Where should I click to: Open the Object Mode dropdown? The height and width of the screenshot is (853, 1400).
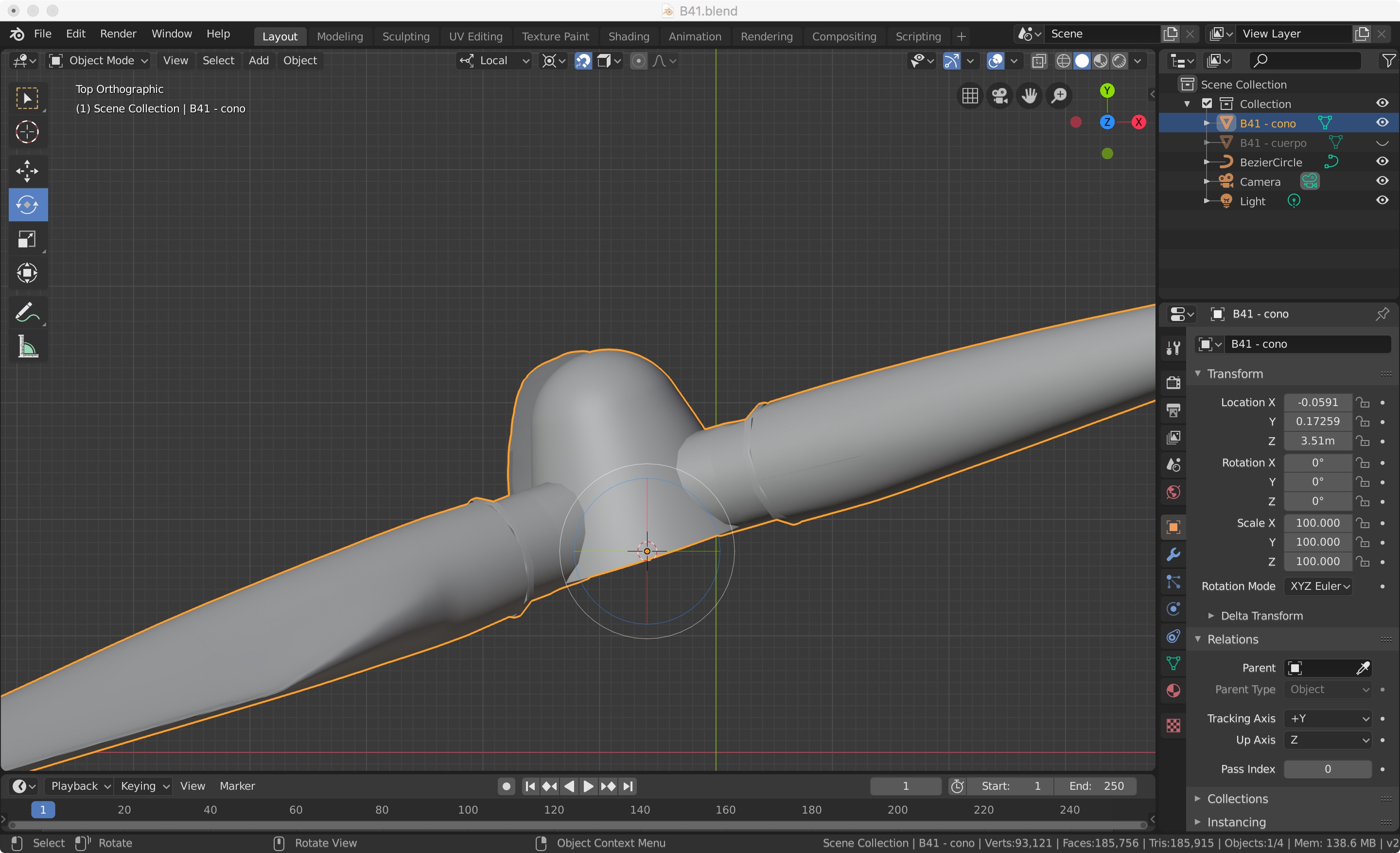(99, 61)
